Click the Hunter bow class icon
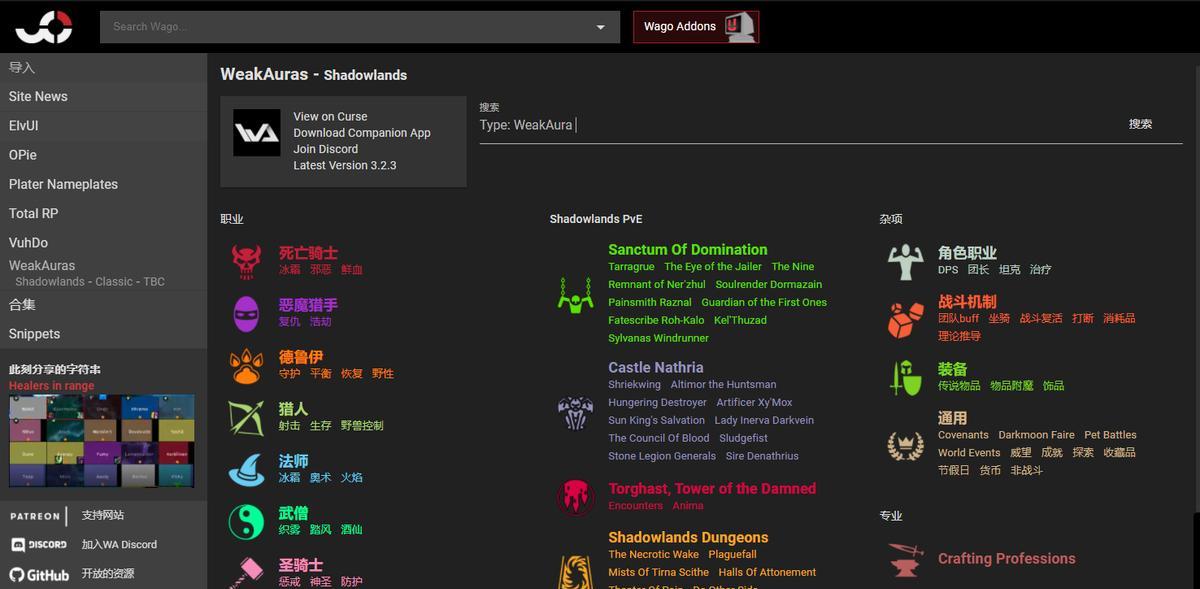1200x589 pixels. coord(246,417)
